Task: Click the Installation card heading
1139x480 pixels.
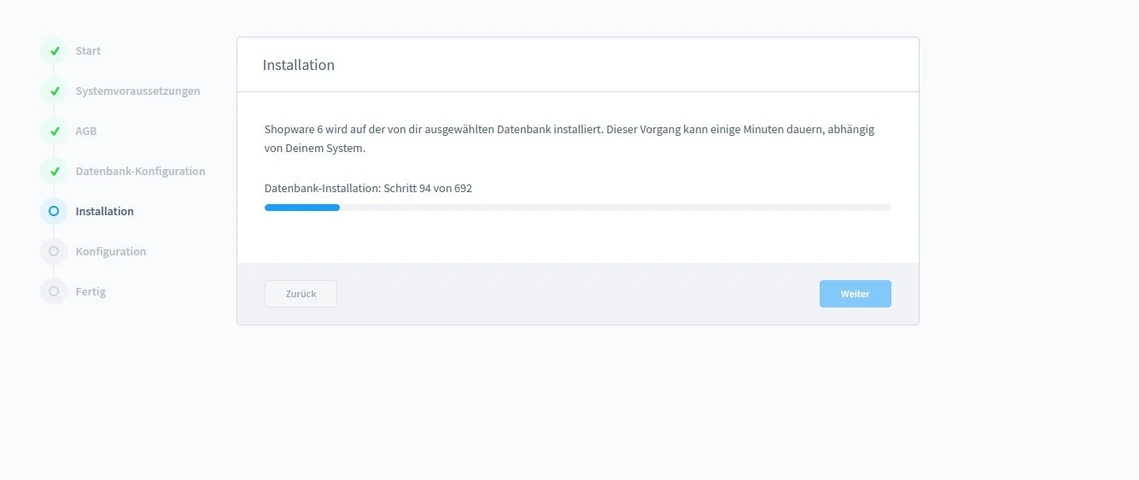Action: point(299,65)
